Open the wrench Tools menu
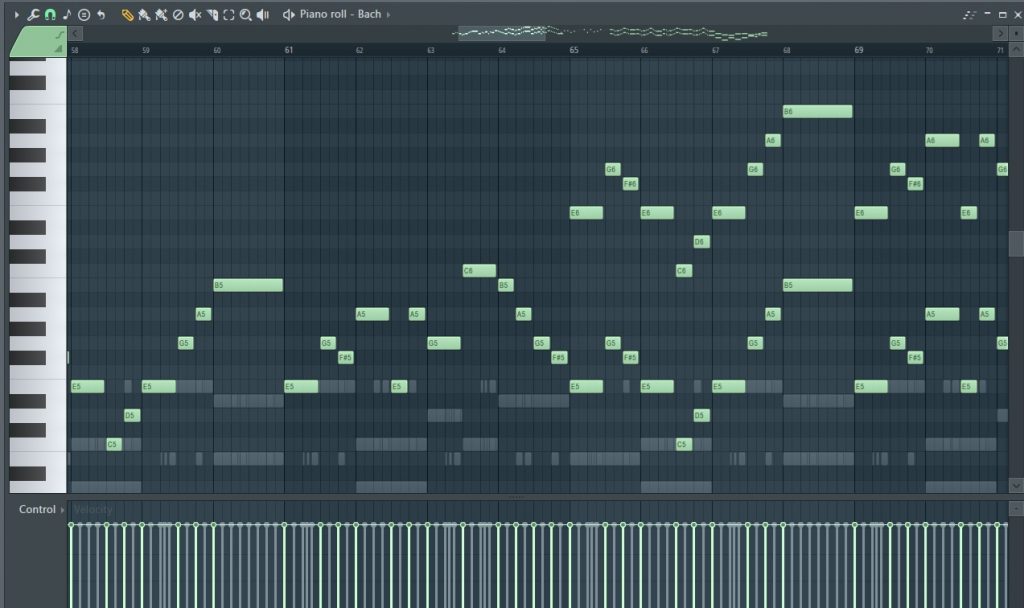 click(33, 15)
